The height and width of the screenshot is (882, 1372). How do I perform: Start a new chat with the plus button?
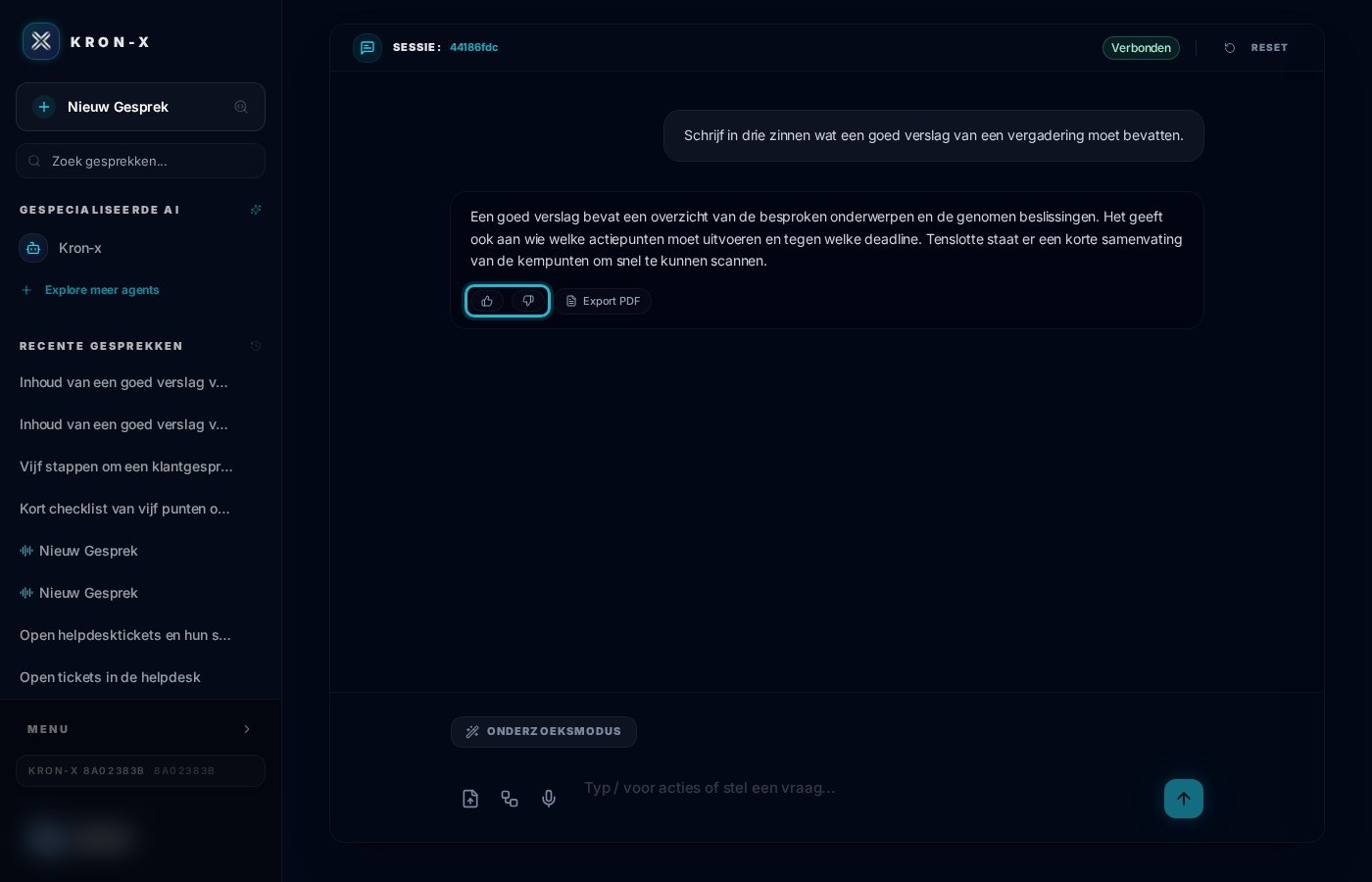[44, 107]
